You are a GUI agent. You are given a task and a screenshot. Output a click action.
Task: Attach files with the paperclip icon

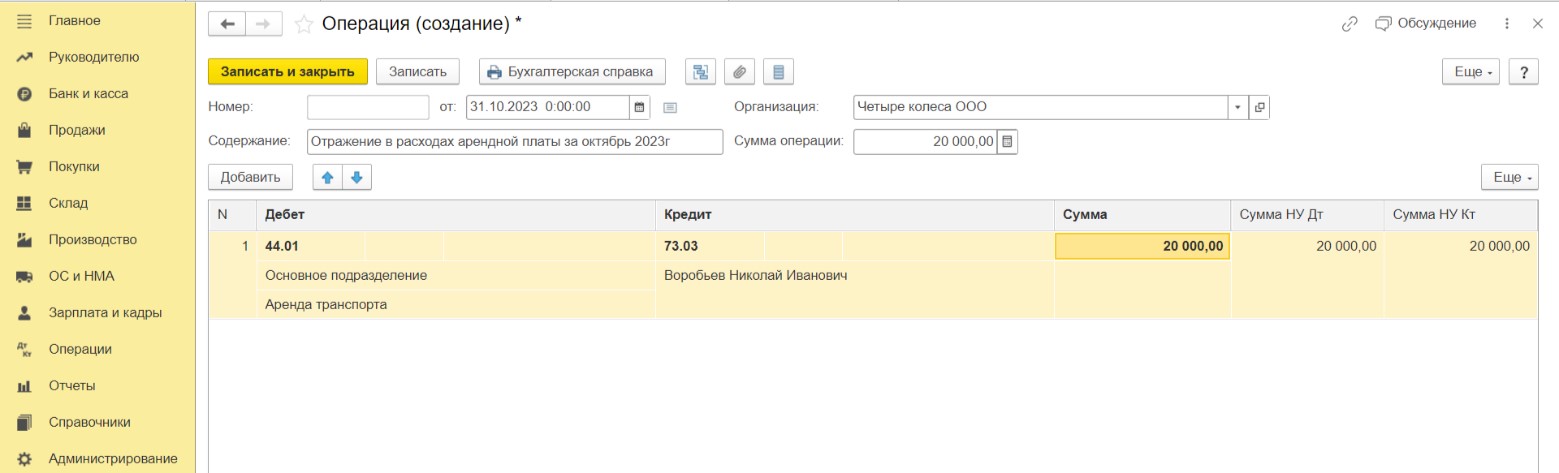pyautogui.click(x=739, y=71)
